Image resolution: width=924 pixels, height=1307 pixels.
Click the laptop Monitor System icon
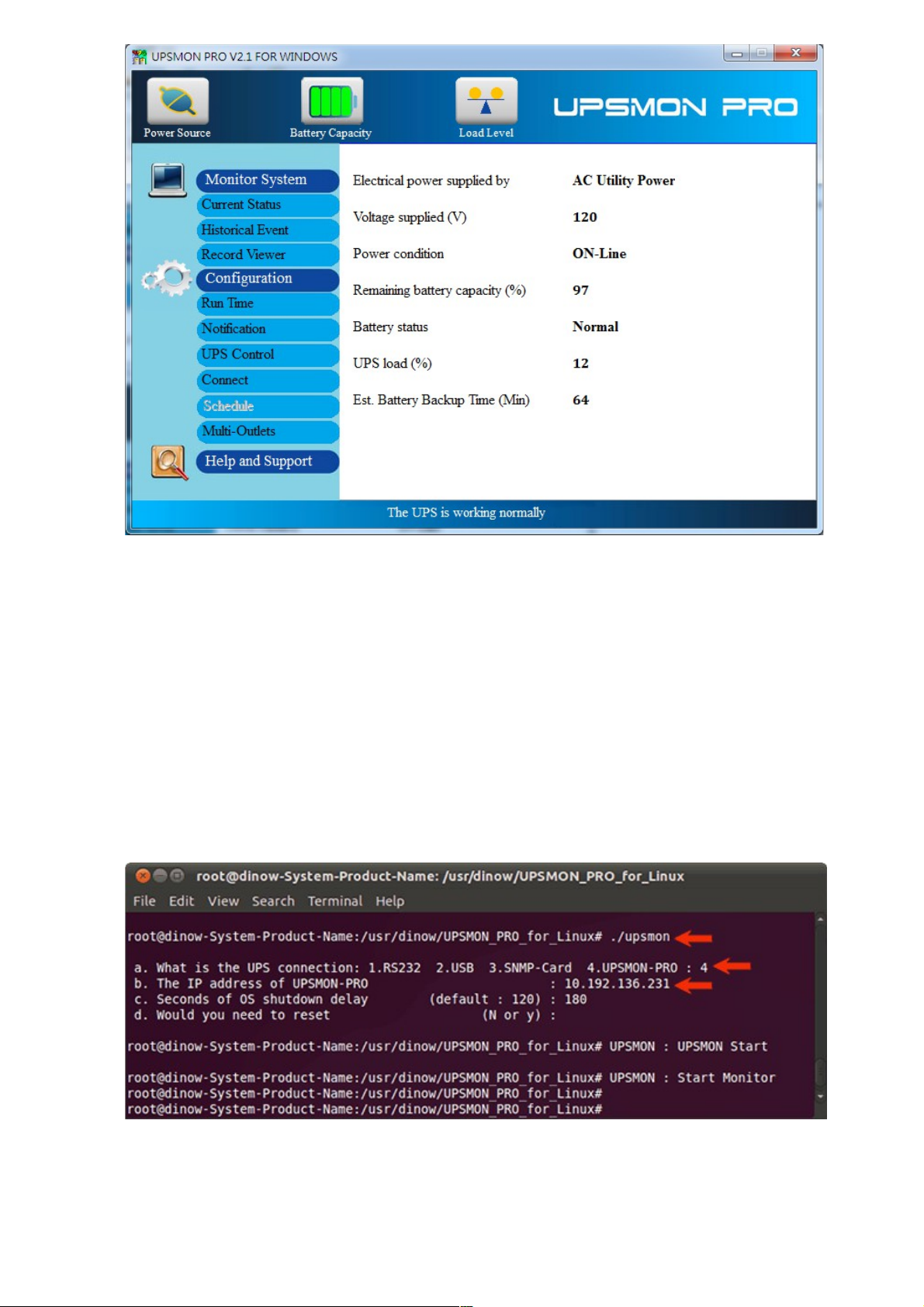coord(168,180)
